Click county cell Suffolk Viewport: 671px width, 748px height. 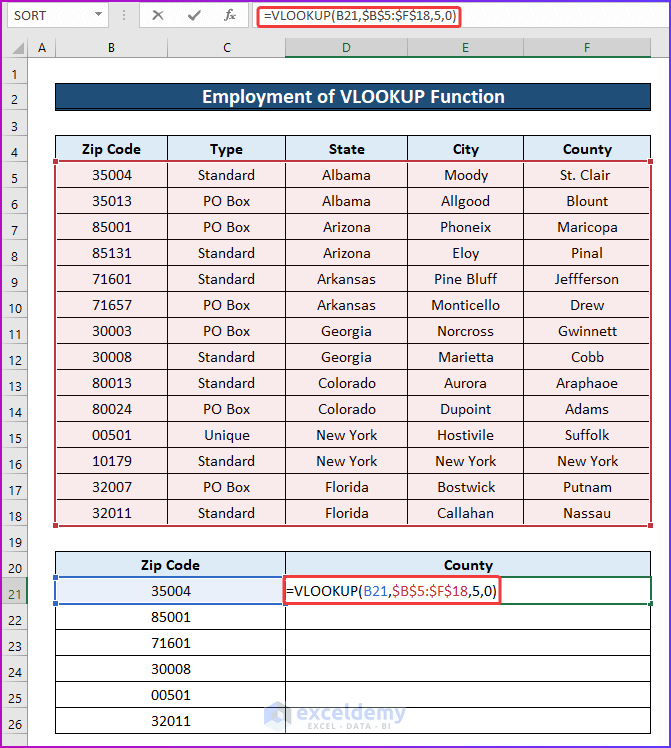click(x=587, y=435)
